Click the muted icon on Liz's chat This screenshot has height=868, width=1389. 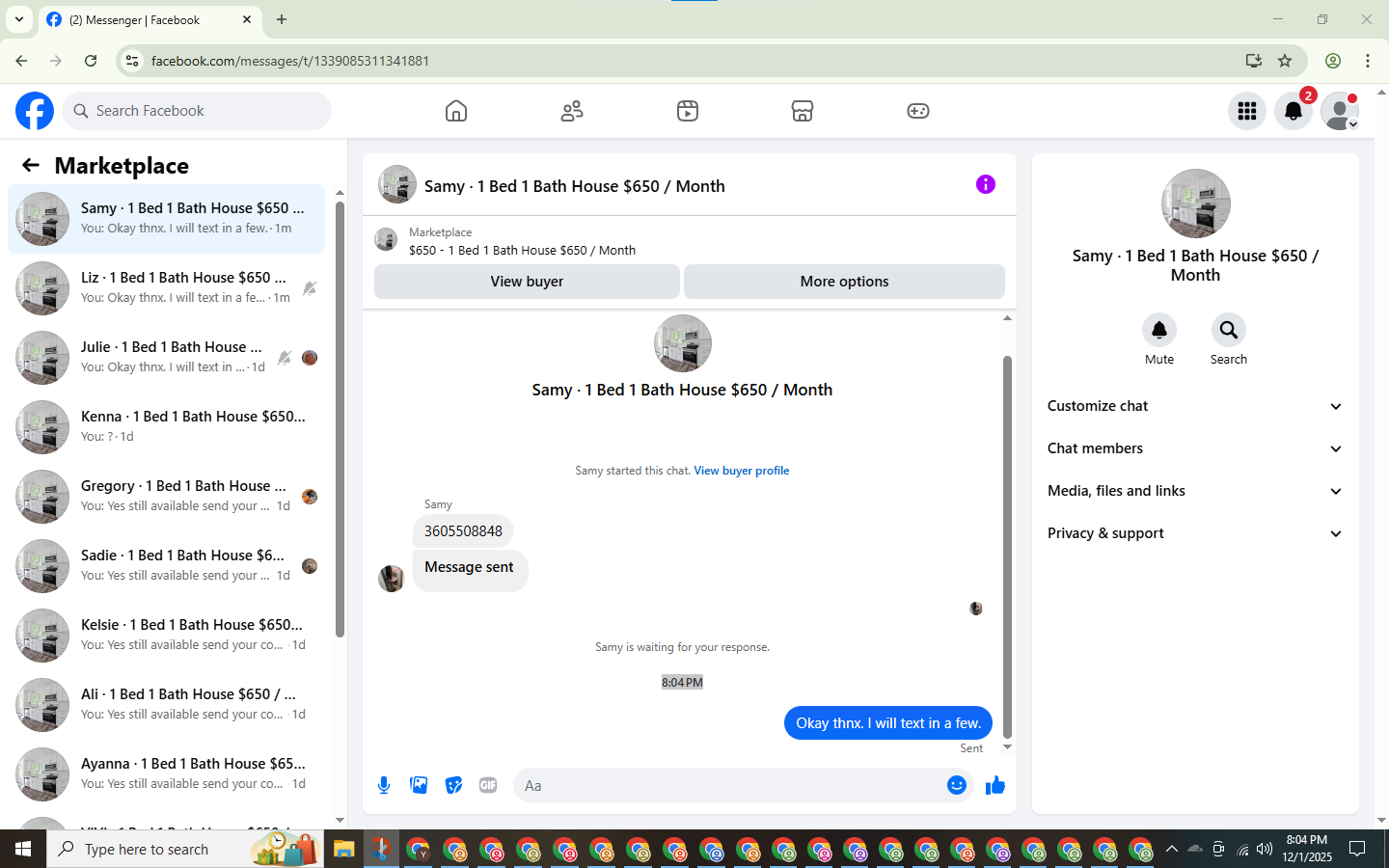tap(310, 288)
